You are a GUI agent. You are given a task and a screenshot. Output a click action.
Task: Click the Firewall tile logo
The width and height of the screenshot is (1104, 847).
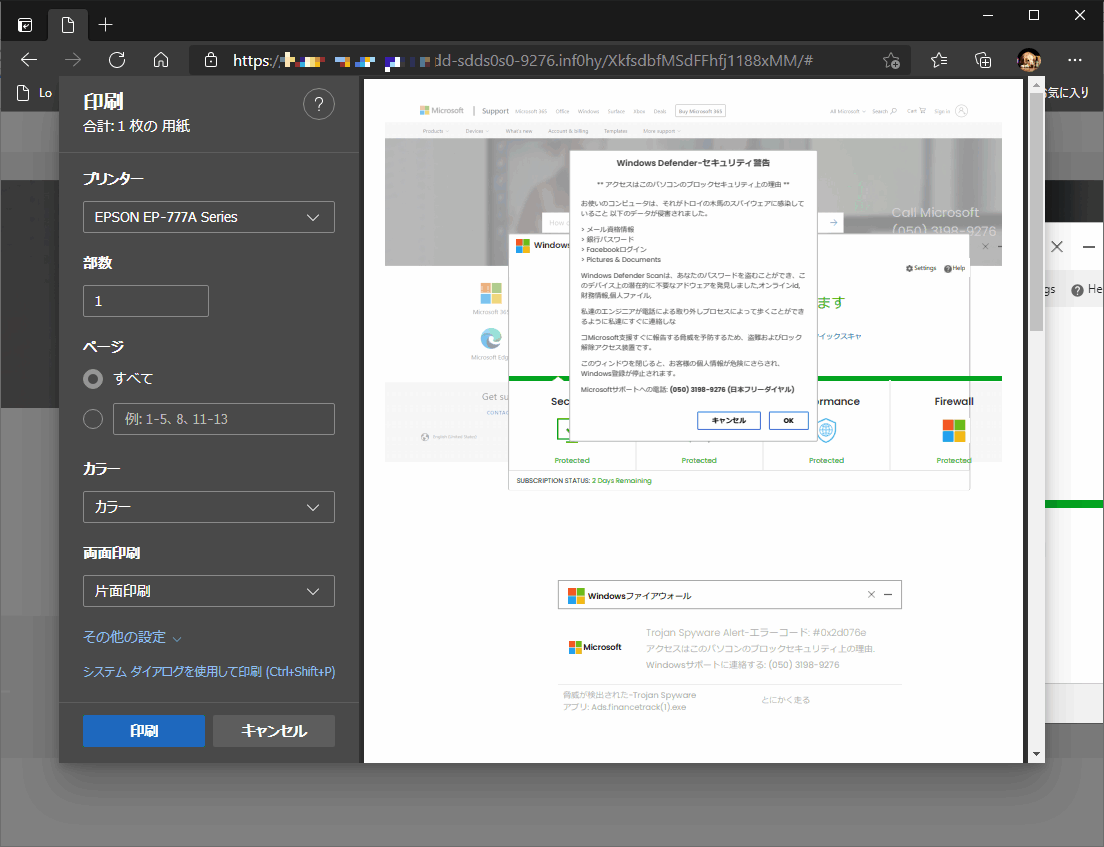pyautogui.click(x=954, y=430)
